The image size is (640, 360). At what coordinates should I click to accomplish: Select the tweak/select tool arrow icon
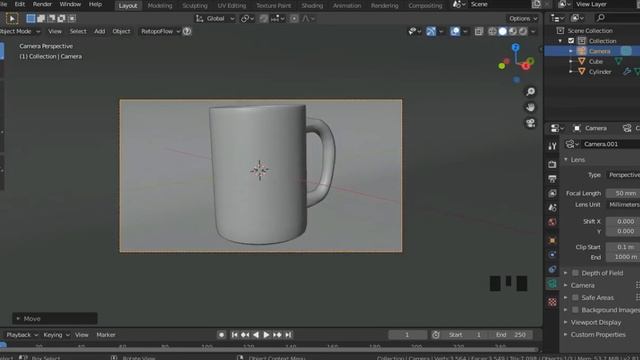tap(12, 19)
